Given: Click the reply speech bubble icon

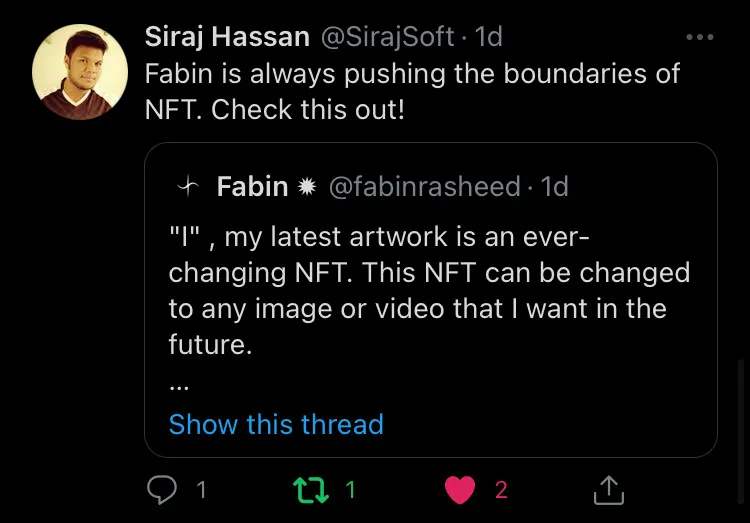Looking at the screenshot, I should (x=162, y=489).
